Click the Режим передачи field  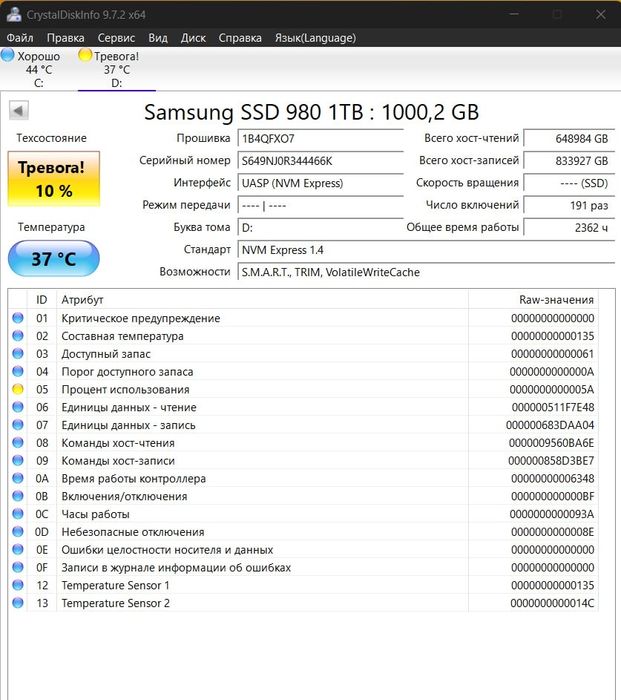[x=321, y=205]
